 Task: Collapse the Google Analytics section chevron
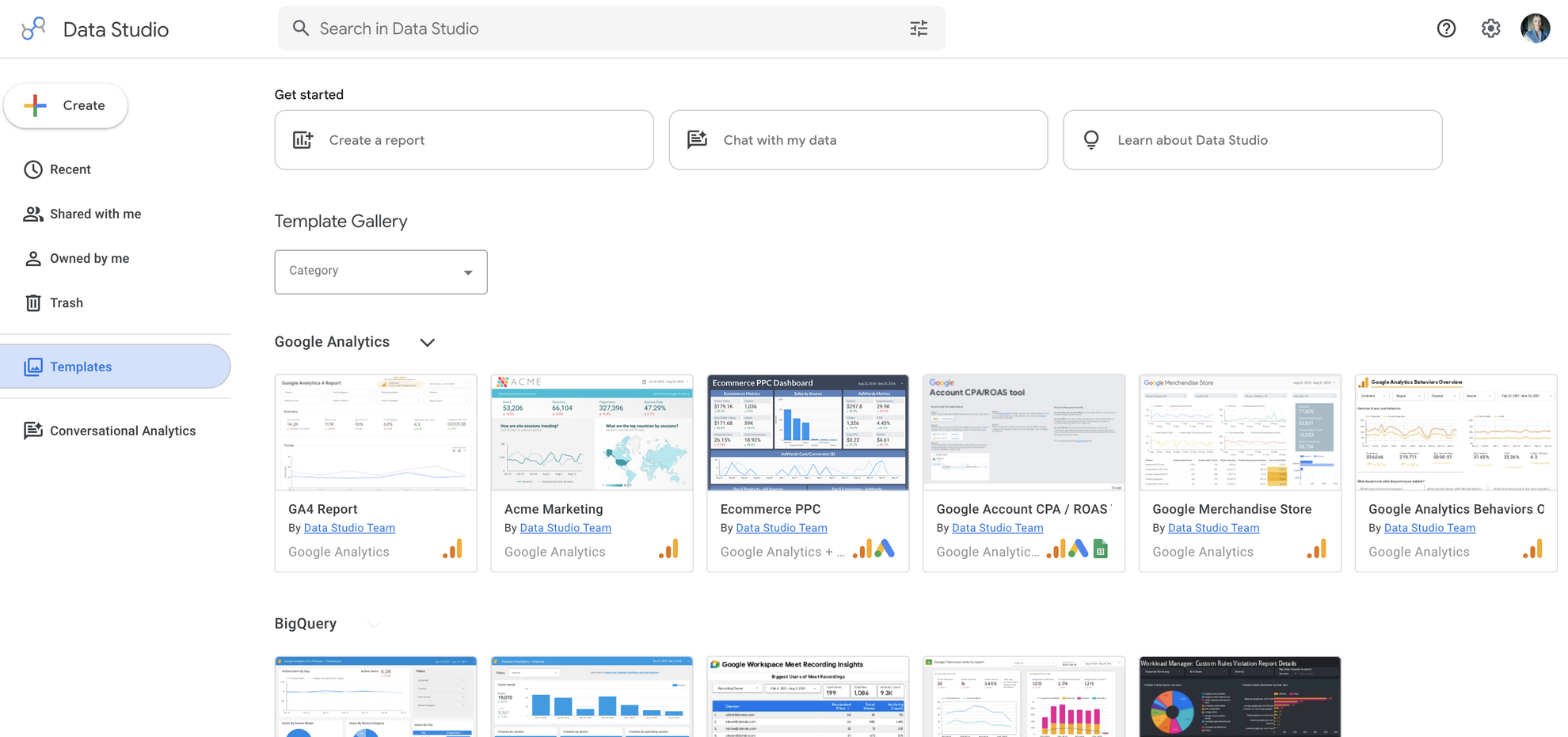(428, 343)
